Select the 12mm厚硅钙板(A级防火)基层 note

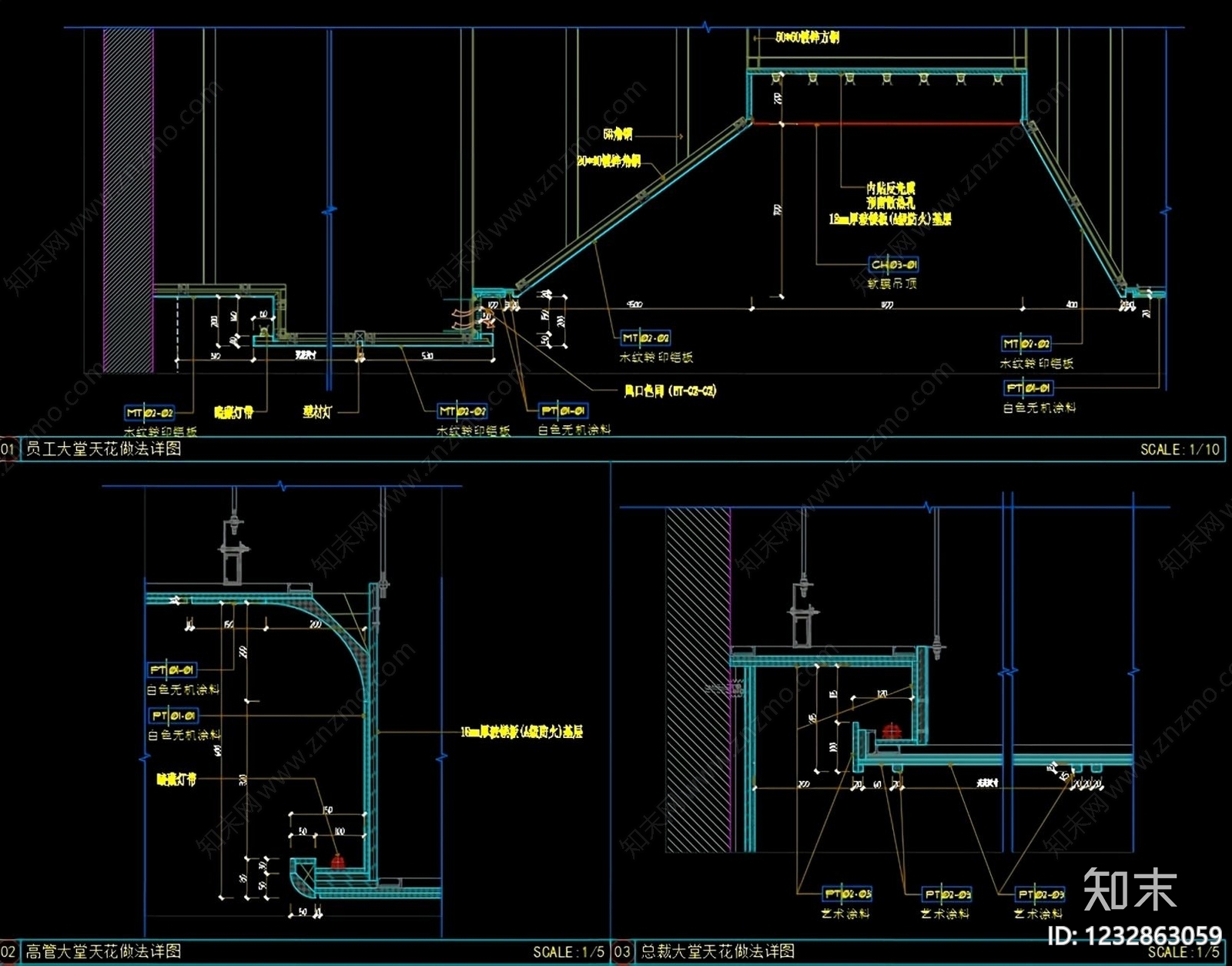point(890,220)
